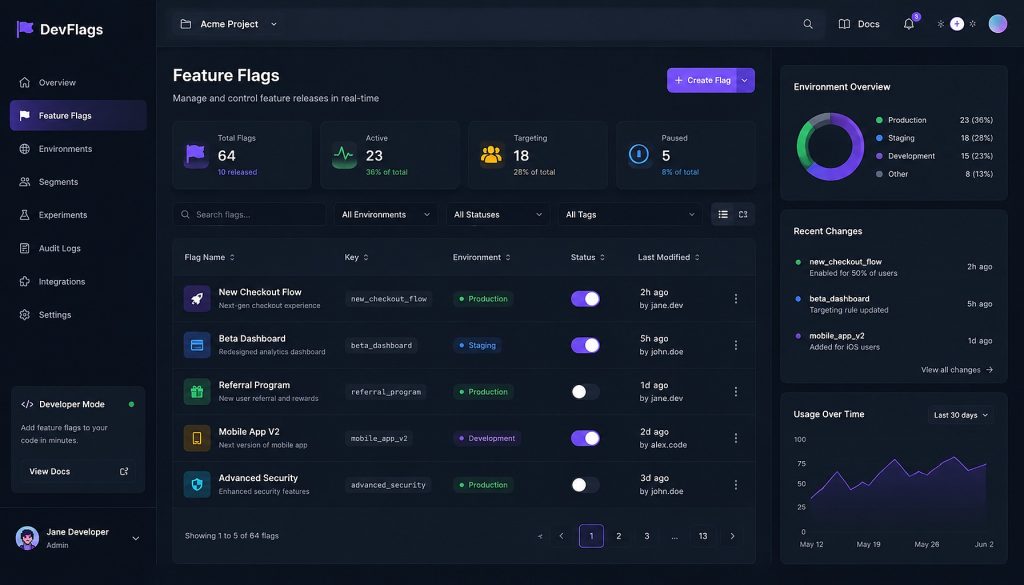Open beta_dashboard recent change entry
This screenshot has width=1024, height=585.
(x=893, y=304)
